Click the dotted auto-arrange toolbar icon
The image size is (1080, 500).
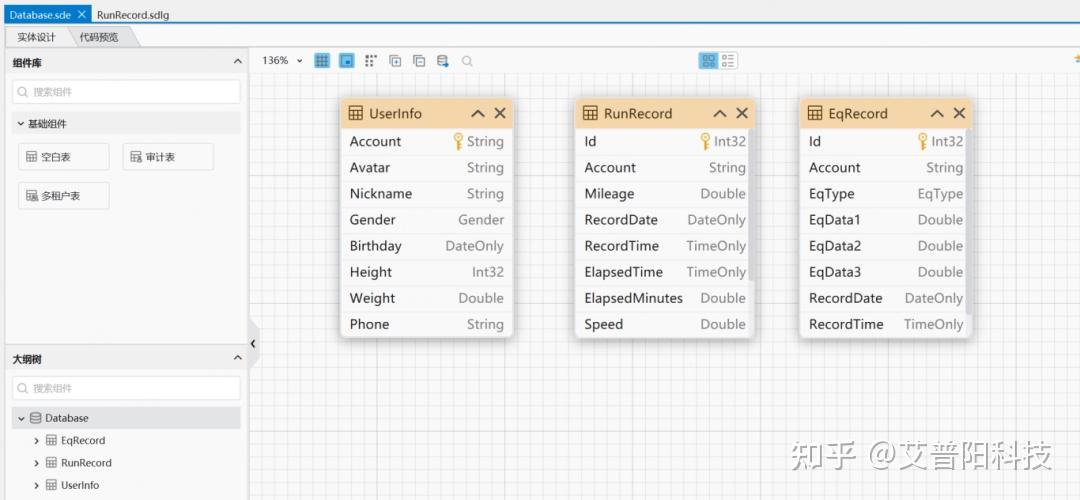(371, 61)
